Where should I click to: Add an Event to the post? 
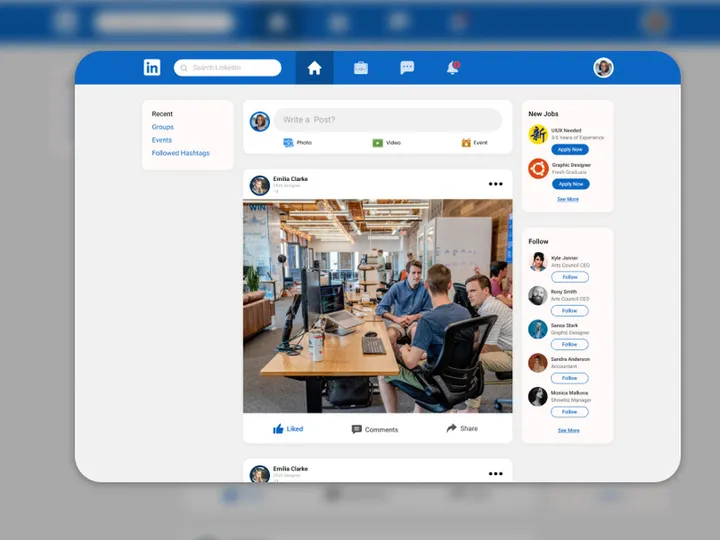(x=474, y=143)
